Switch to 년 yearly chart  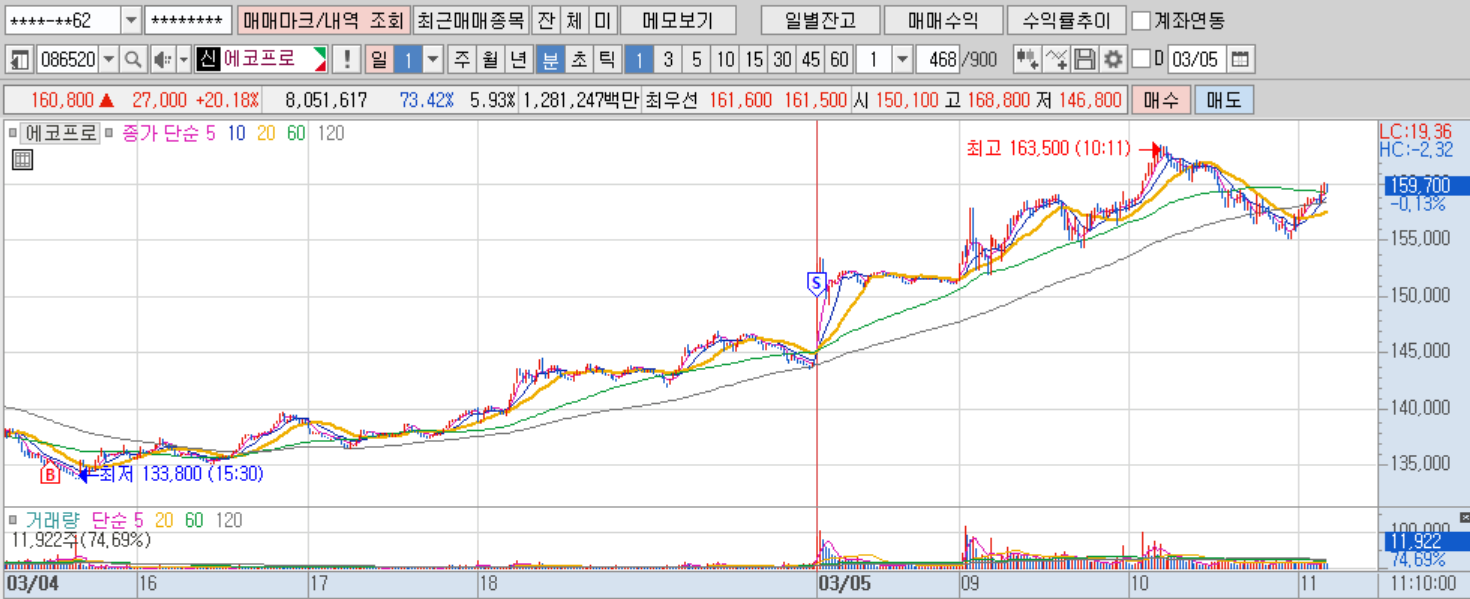tap(518, 60)
